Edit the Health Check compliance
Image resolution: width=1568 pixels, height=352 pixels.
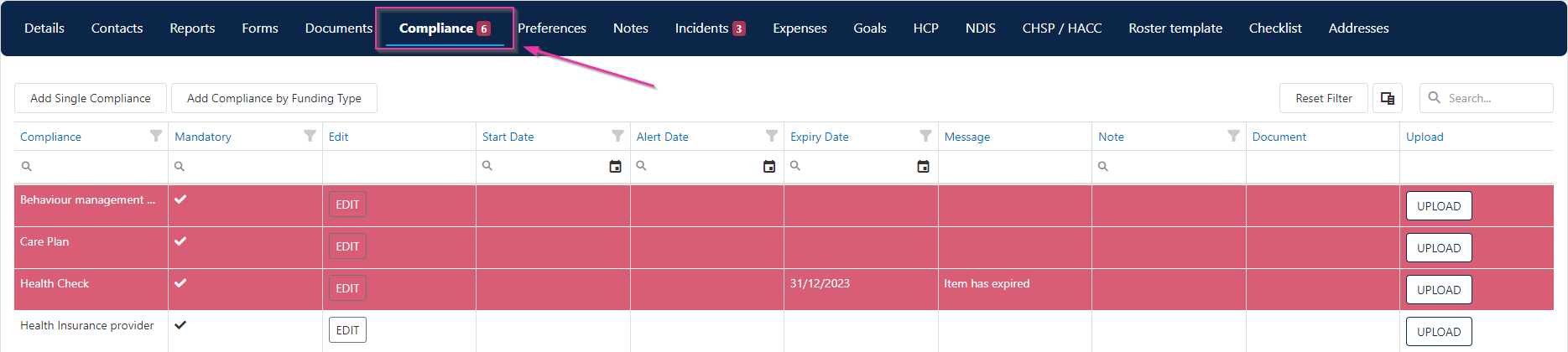pos(347,288)
